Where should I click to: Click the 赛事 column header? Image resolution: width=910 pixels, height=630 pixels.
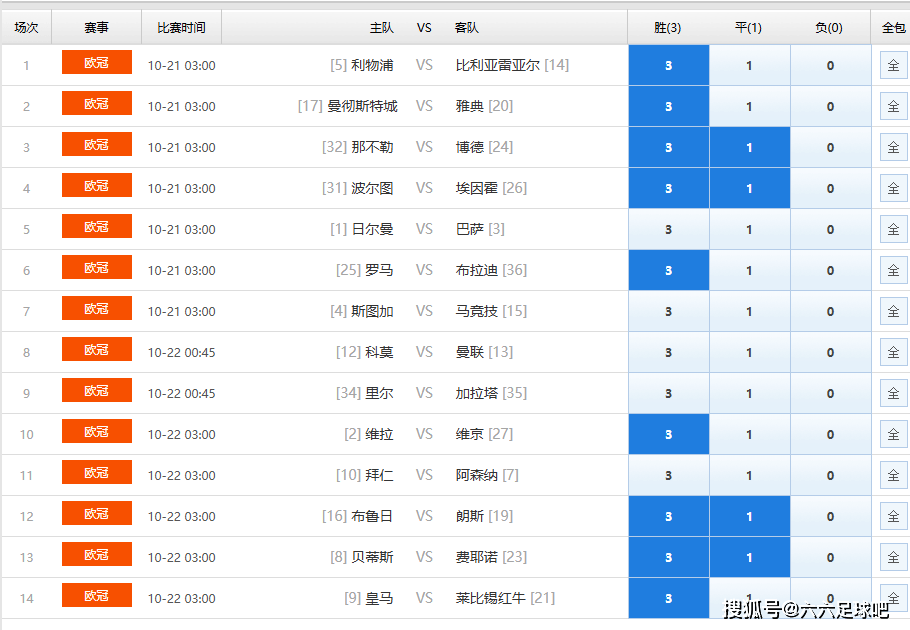point(96,27)
